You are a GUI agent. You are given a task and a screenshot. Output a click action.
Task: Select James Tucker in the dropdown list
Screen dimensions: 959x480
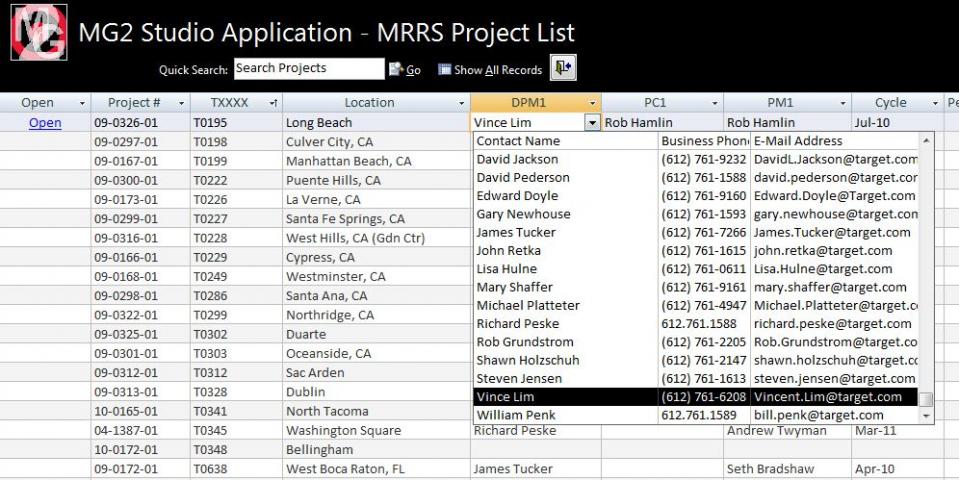(x=696, y=232)
